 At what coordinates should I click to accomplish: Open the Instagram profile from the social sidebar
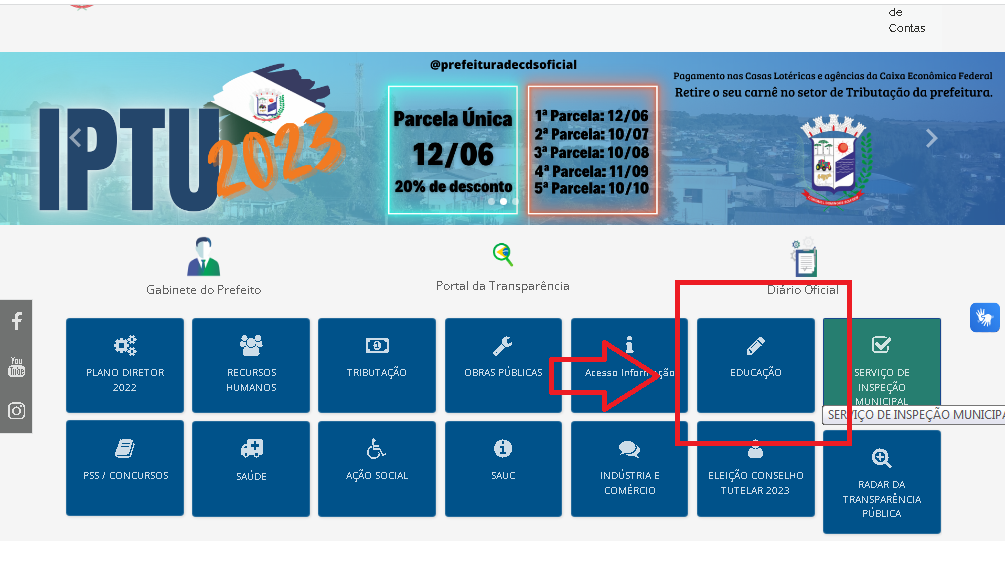[x=16, y=411]
